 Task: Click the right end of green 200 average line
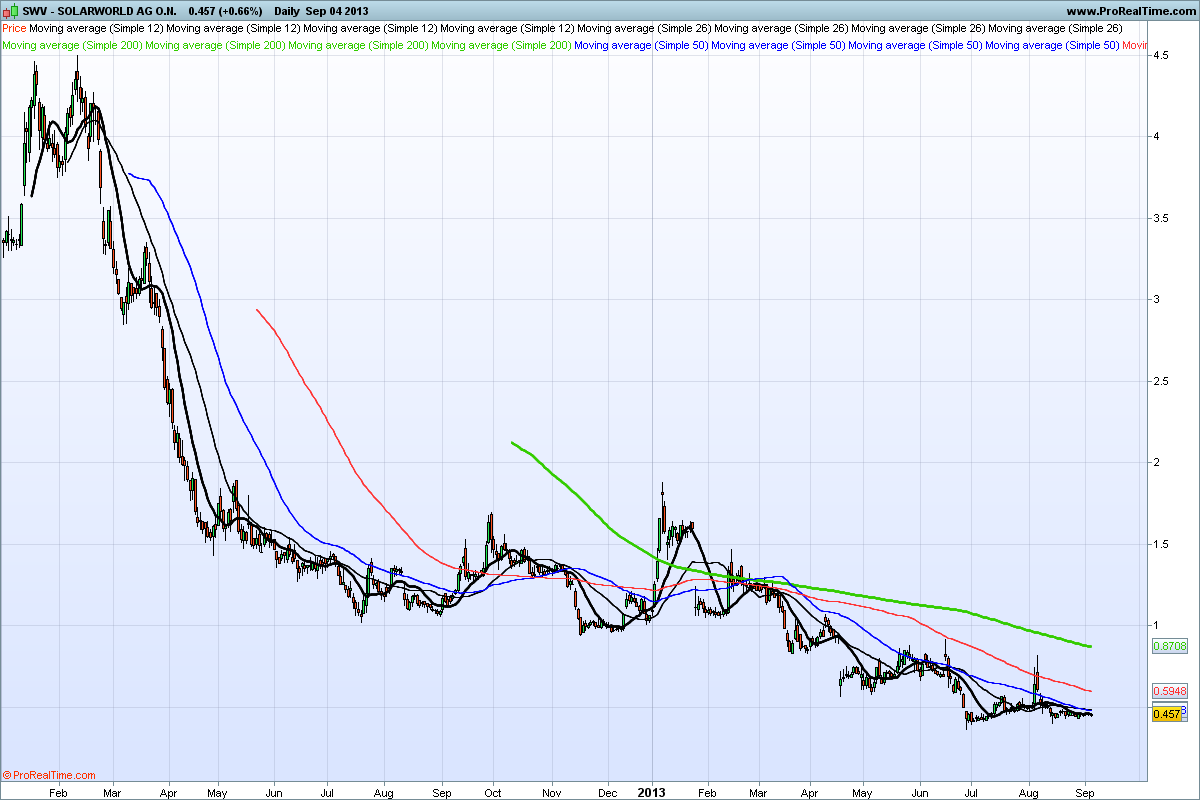pos(1089,646)
